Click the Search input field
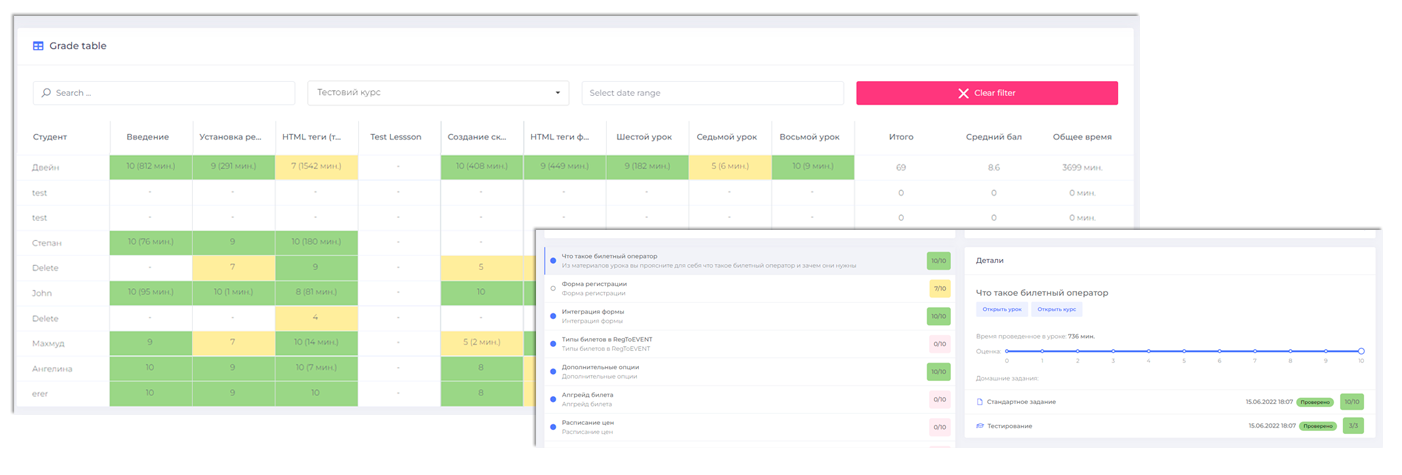The height and width of the screenshot is (475, 1402). tap(170, 93)
